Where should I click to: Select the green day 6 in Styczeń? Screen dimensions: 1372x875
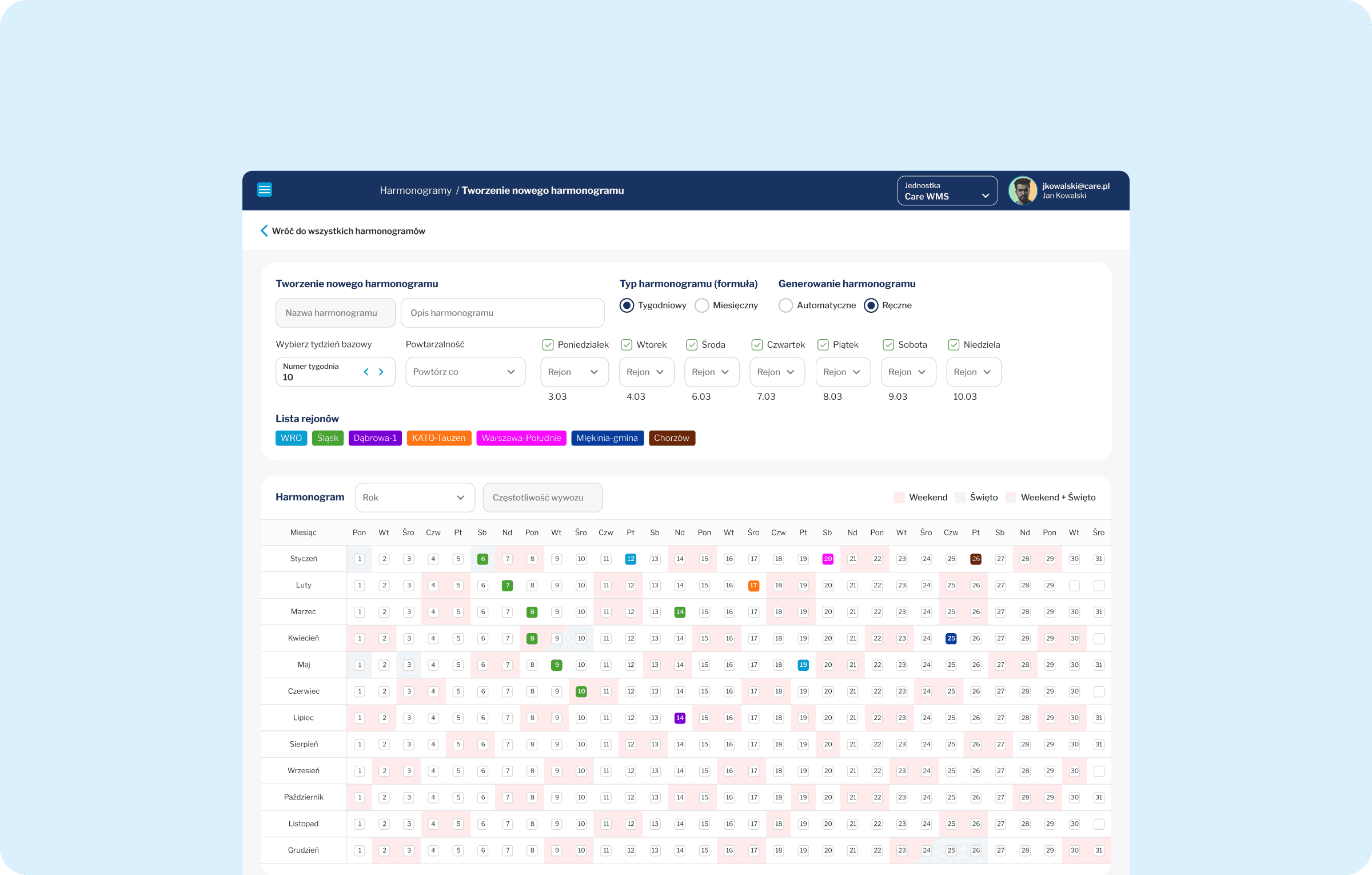(x=482, y=559)
